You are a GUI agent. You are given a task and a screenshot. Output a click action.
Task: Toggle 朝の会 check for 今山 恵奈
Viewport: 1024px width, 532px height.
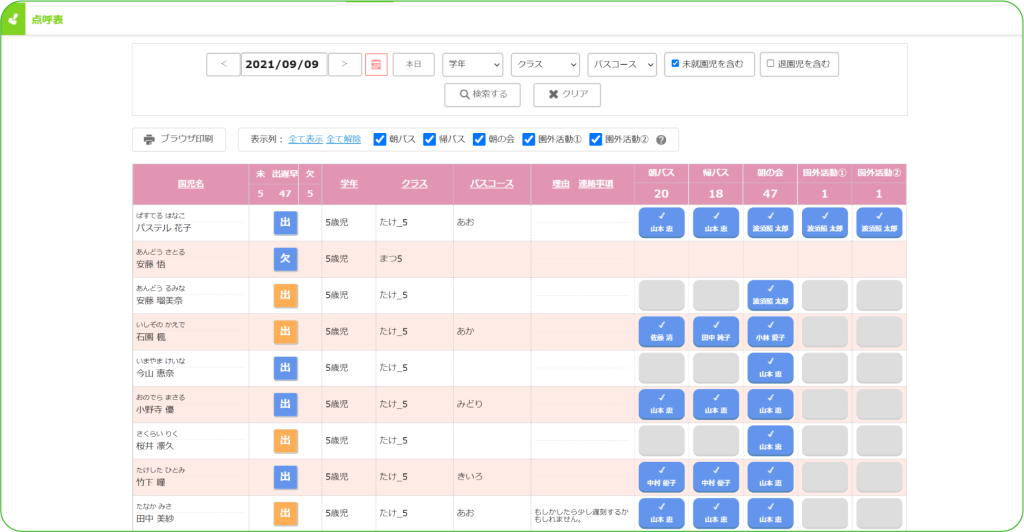(771, 368)
